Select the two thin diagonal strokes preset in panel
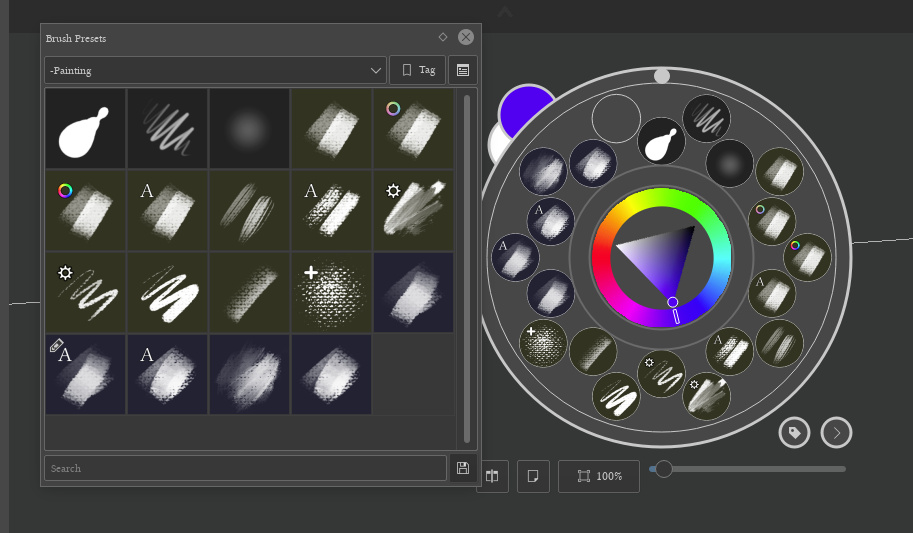The width and height of the screenshot is (913, 533). pyautogui.click(x=250, y=210)
